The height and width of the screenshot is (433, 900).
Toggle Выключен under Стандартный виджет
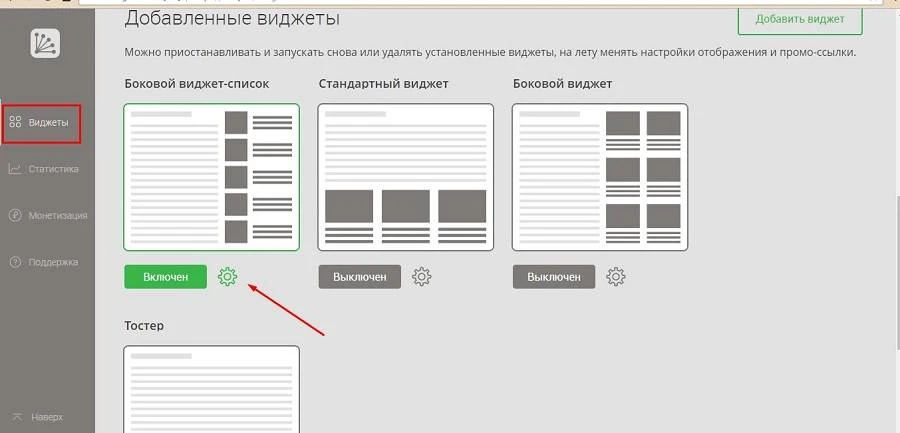click(360, 277)
